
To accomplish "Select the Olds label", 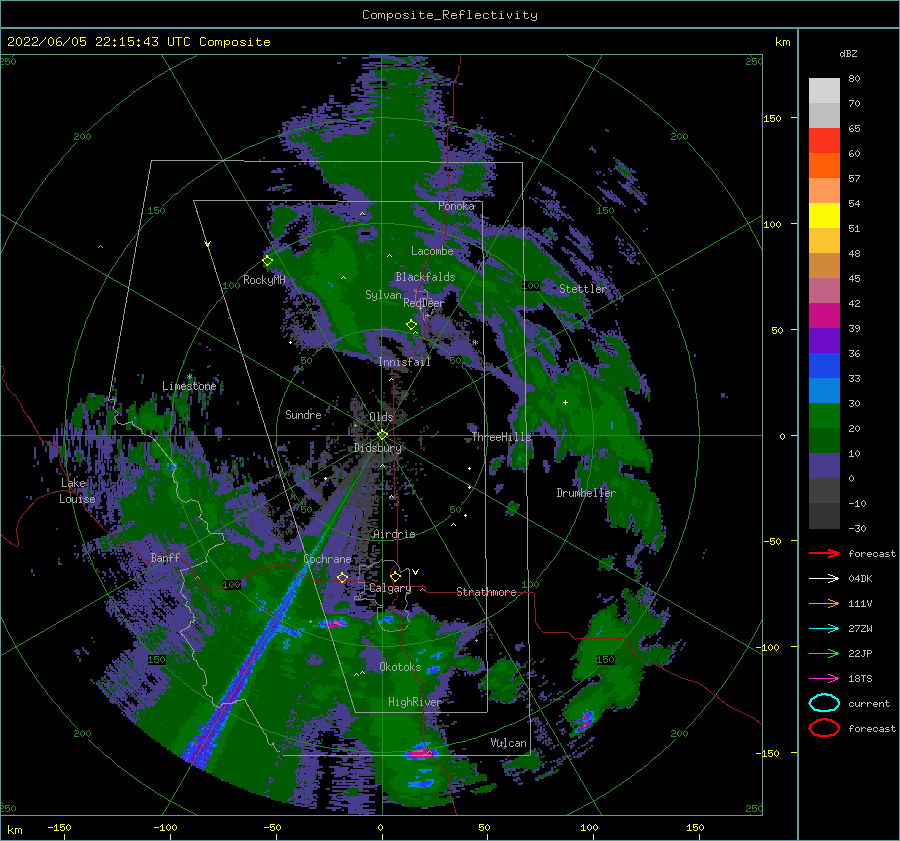I will coord(381,417).
